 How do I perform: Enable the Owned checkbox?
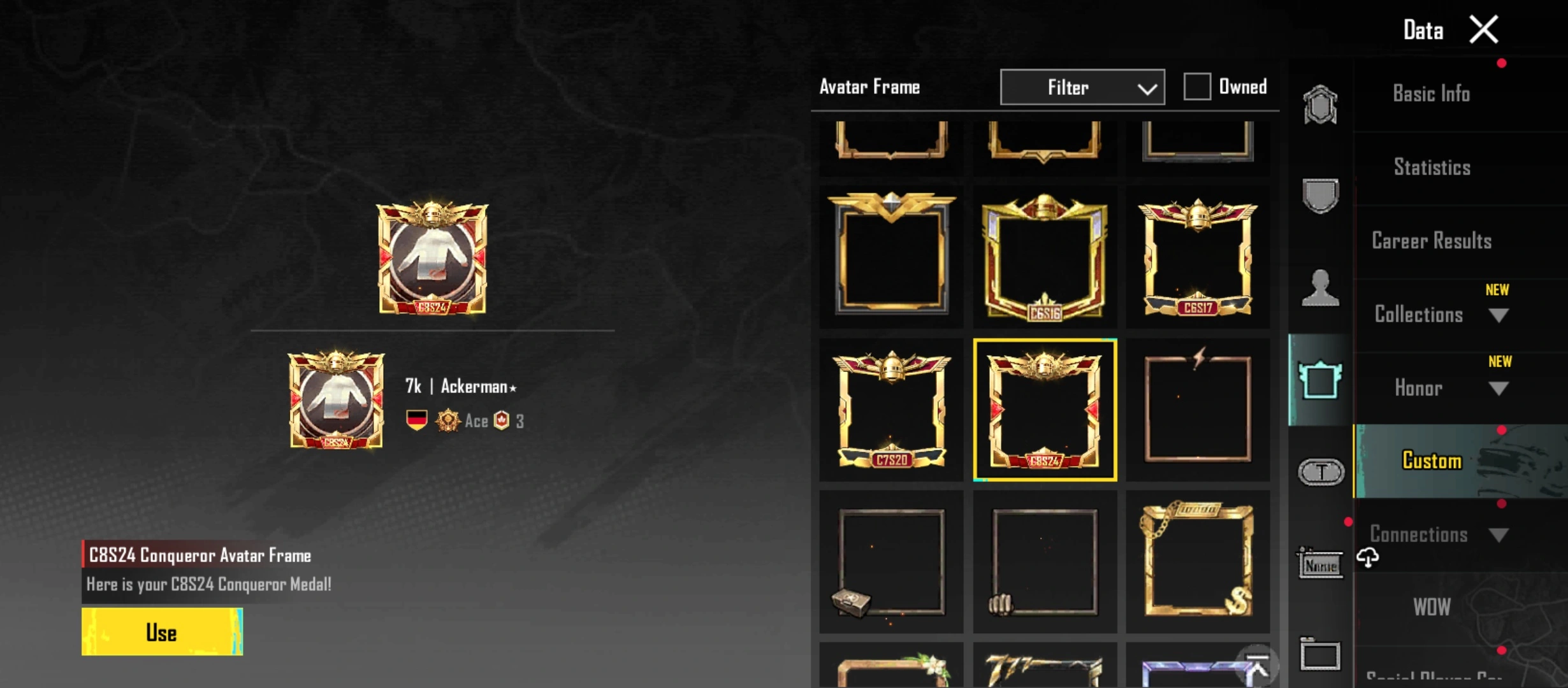[x=1197, y=87]
